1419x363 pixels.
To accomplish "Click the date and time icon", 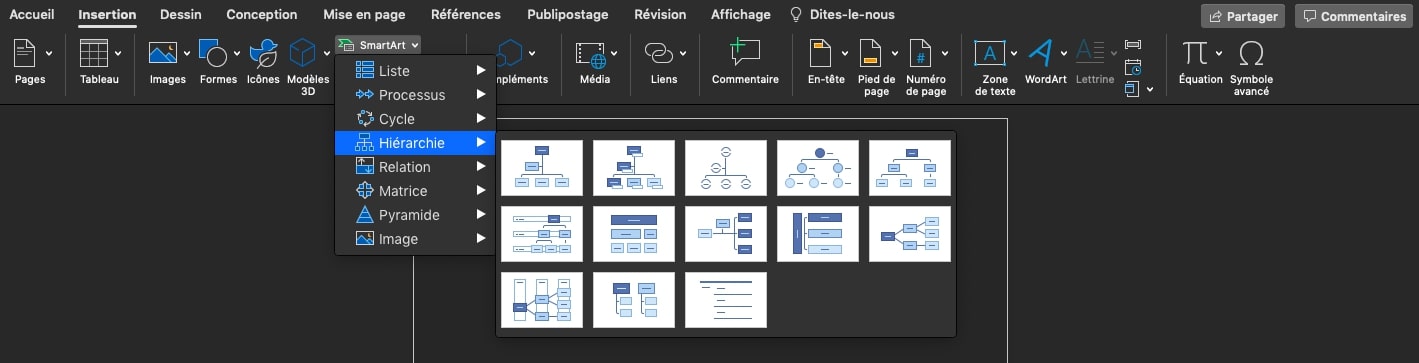I will tap(1133, 67).
